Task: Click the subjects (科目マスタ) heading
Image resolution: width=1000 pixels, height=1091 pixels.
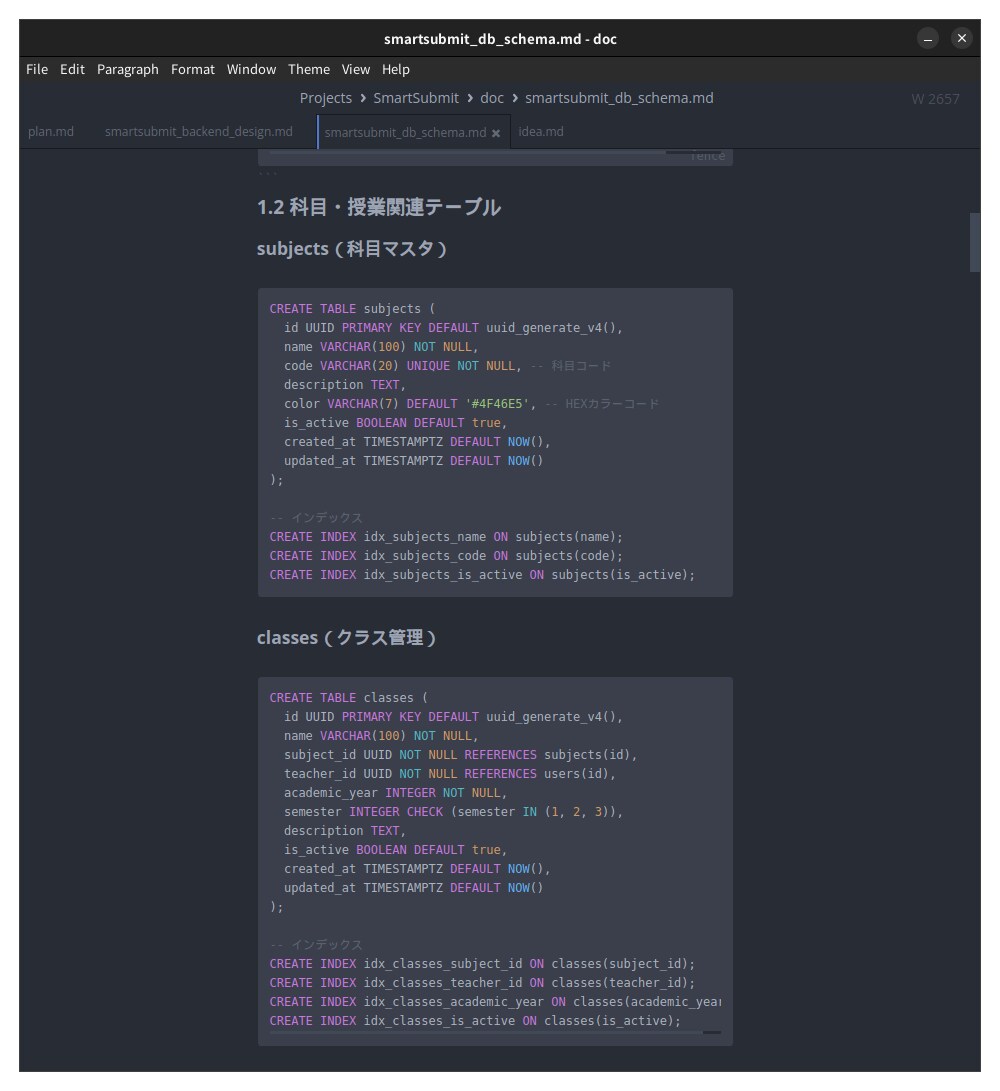Action: point(351,248)
